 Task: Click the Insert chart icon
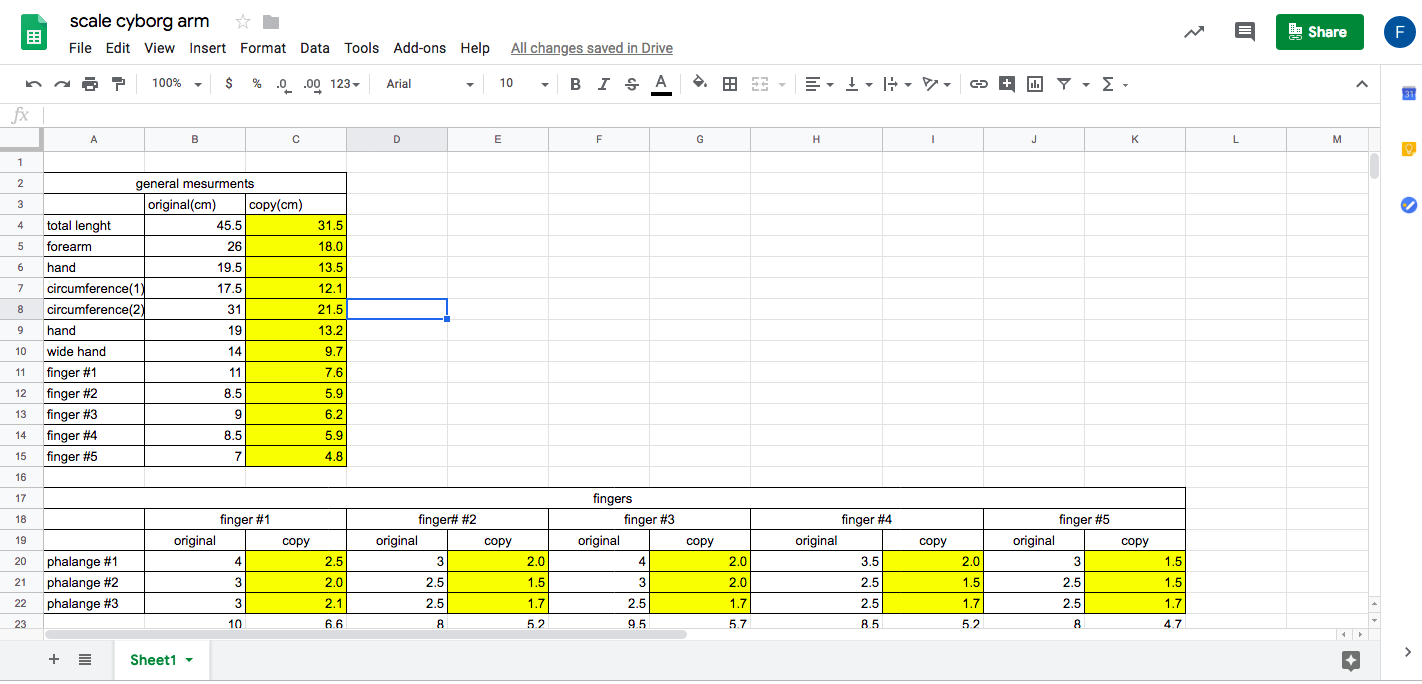click(1035, 84)
